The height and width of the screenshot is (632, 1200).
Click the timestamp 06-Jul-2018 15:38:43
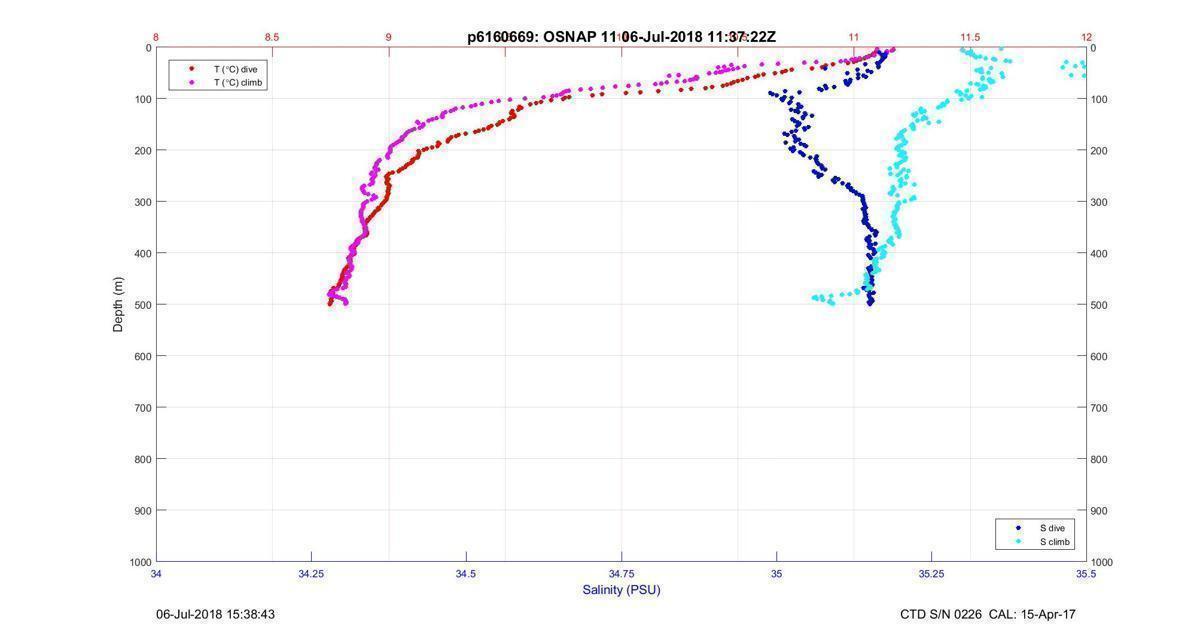[215, 614]
